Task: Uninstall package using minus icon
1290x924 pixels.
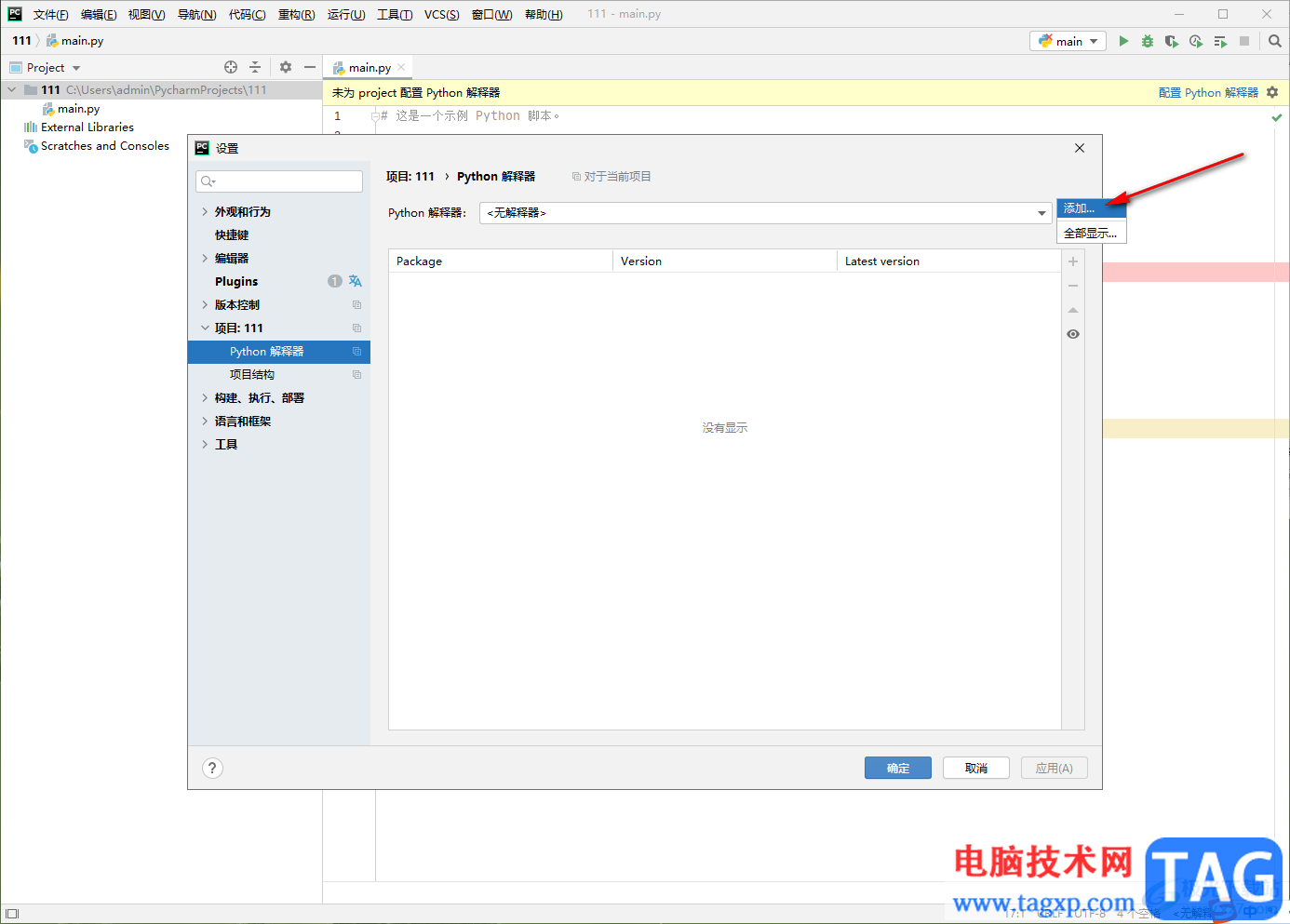Action: pyautogui.click(x=1073, y=286)
